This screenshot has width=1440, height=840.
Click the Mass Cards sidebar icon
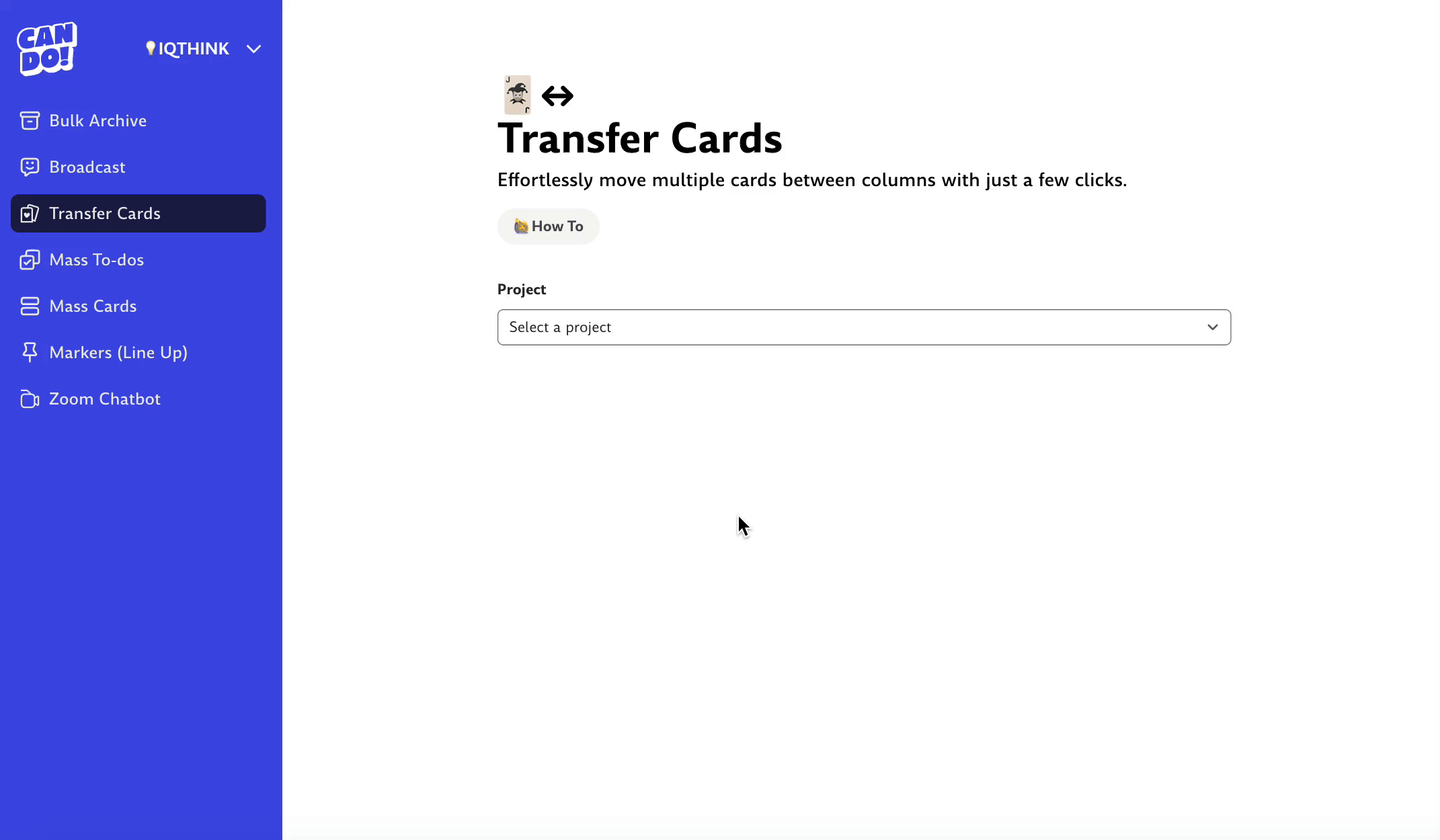[x=29, y=306]
